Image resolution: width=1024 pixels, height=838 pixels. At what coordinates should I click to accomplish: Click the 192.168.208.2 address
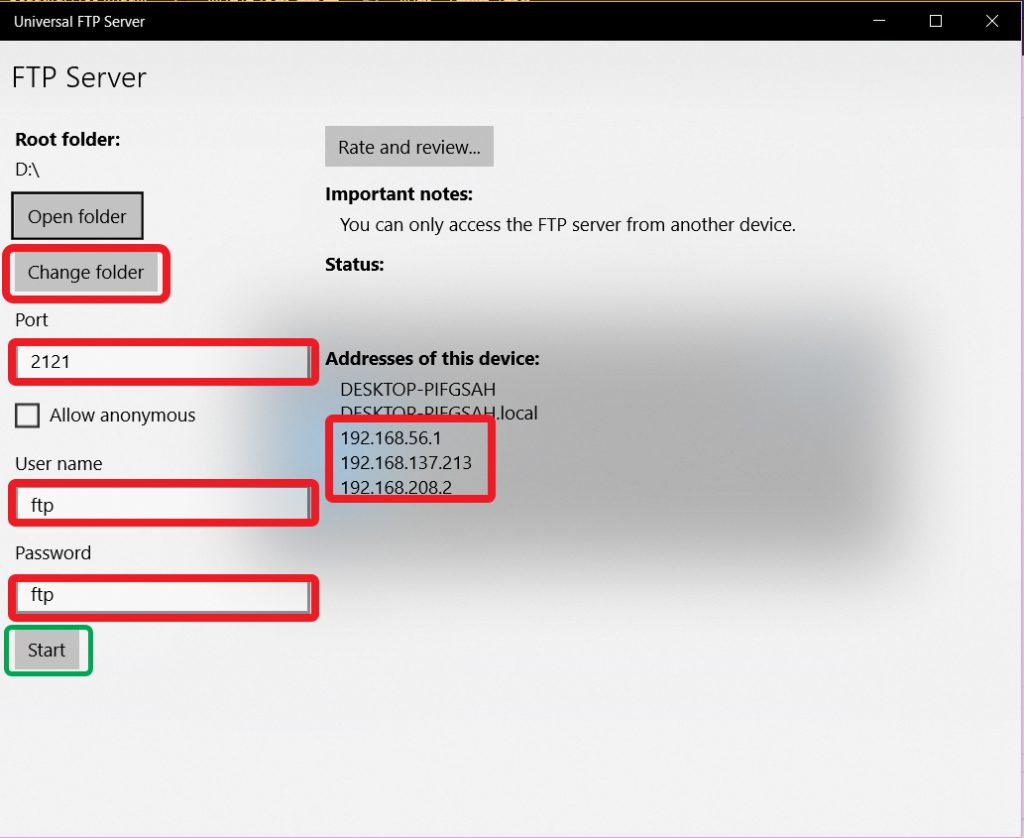[x=395, y=488]
